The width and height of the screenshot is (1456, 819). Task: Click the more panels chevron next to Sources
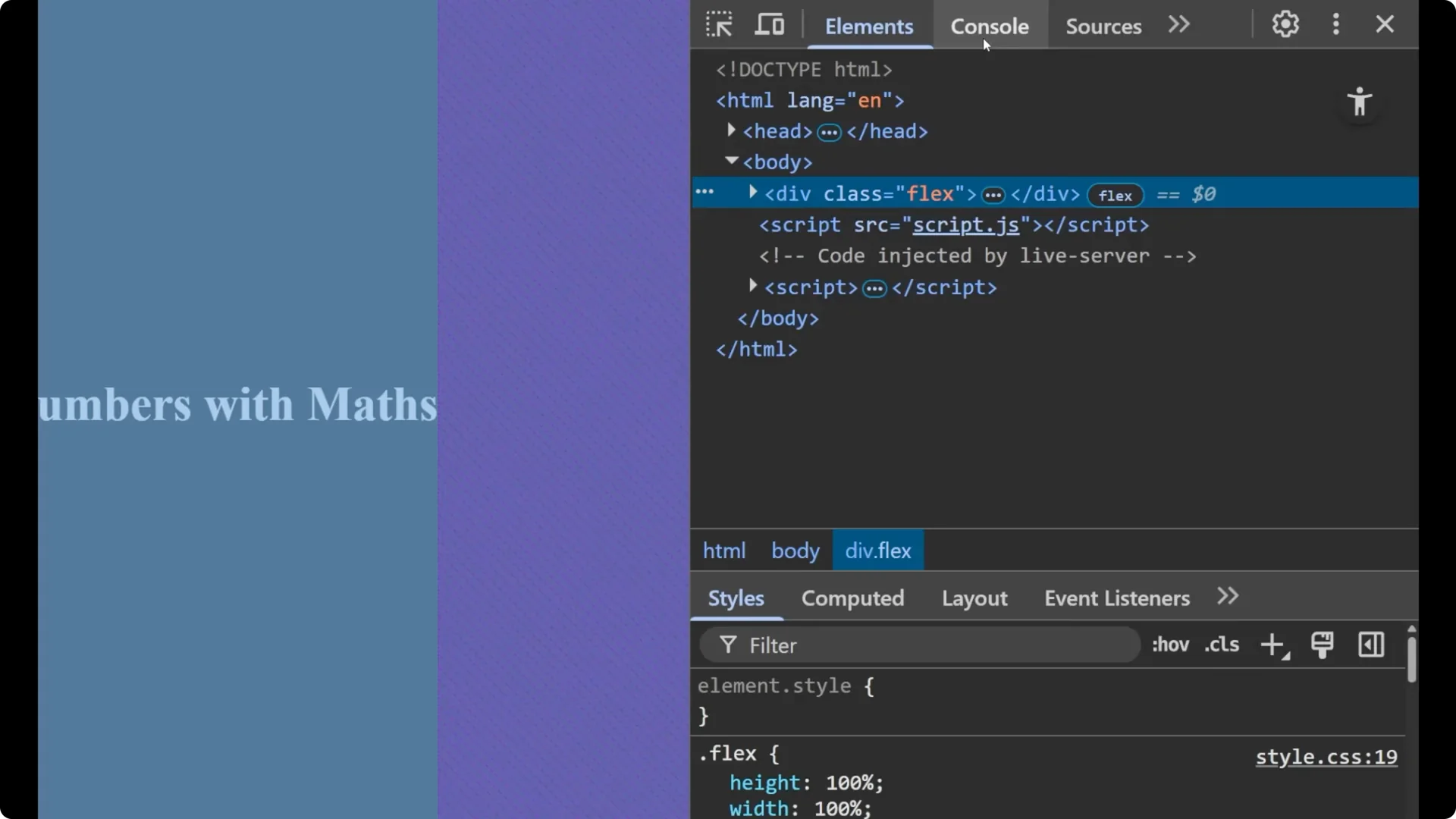tap(1178, 24)
